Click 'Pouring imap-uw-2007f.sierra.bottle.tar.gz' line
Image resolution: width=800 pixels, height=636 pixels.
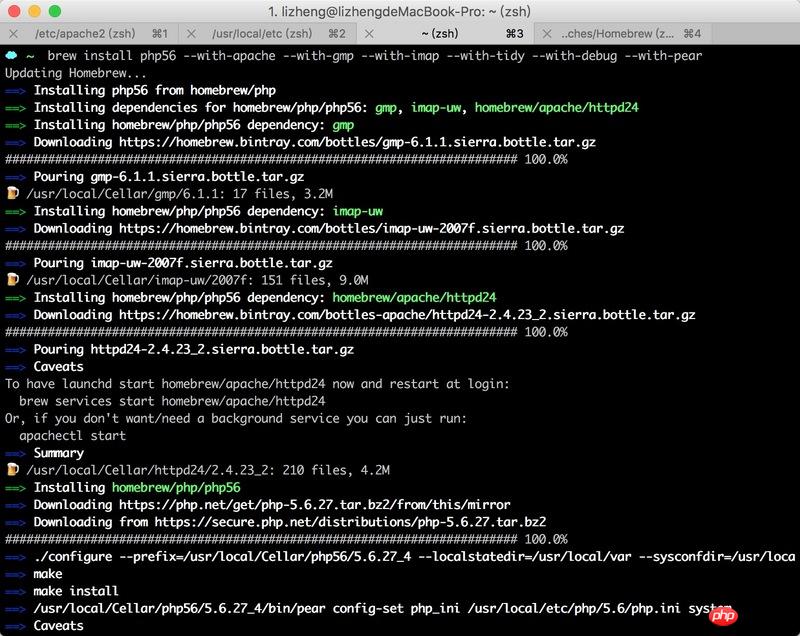point(183,263)
